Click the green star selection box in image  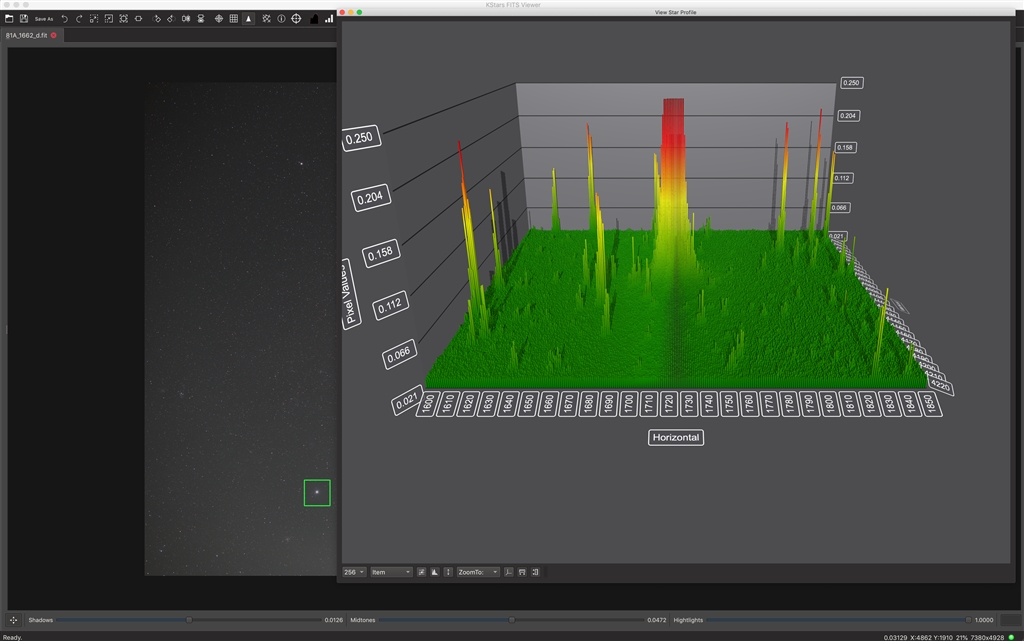coord(317,493)
